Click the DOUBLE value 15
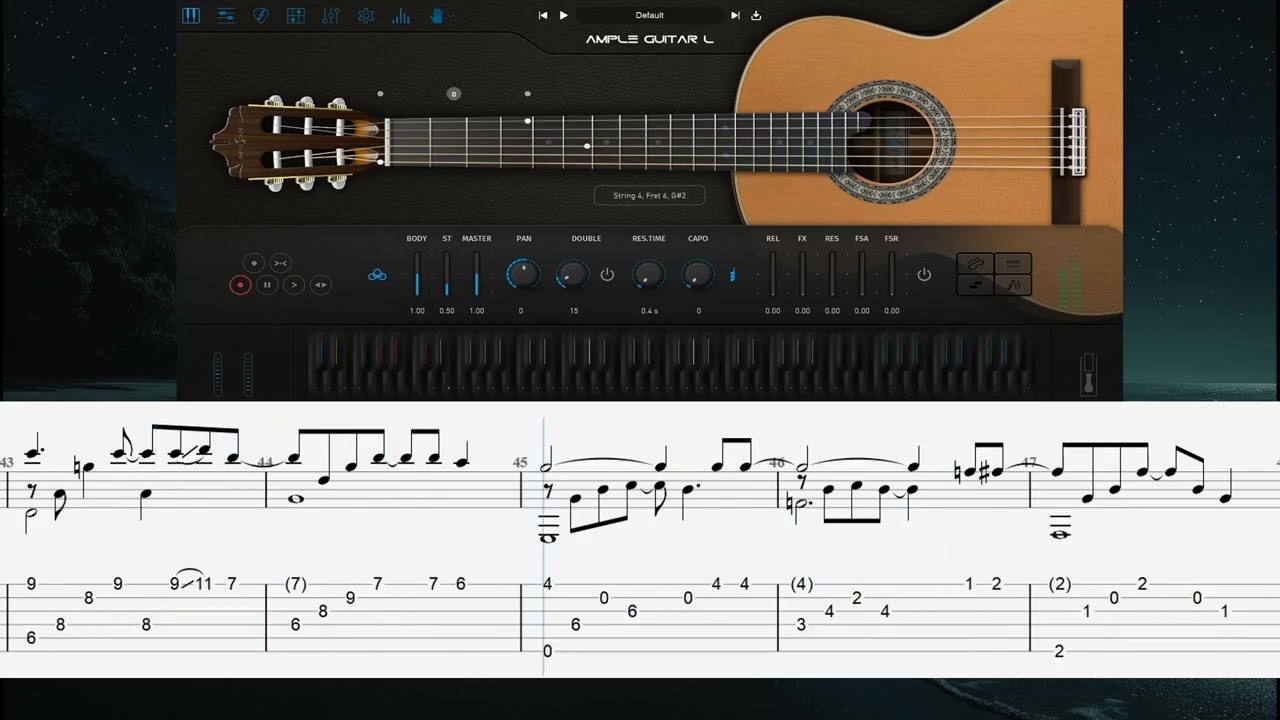Viewport: 1280px width, 720px height. pos(574,311)
